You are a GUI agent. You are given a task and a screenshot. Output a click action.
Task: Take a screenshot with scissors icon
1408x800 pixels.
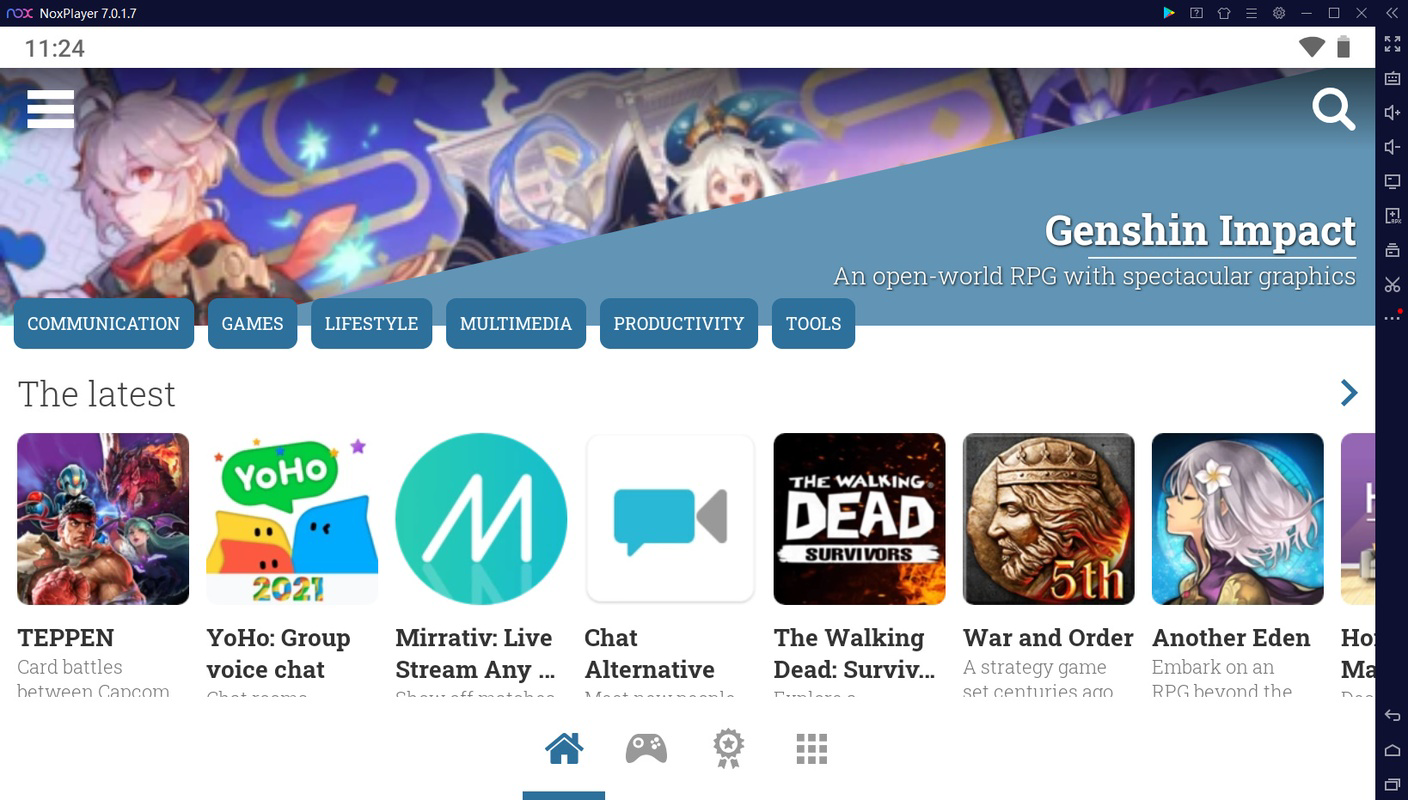pos(1392,284)
